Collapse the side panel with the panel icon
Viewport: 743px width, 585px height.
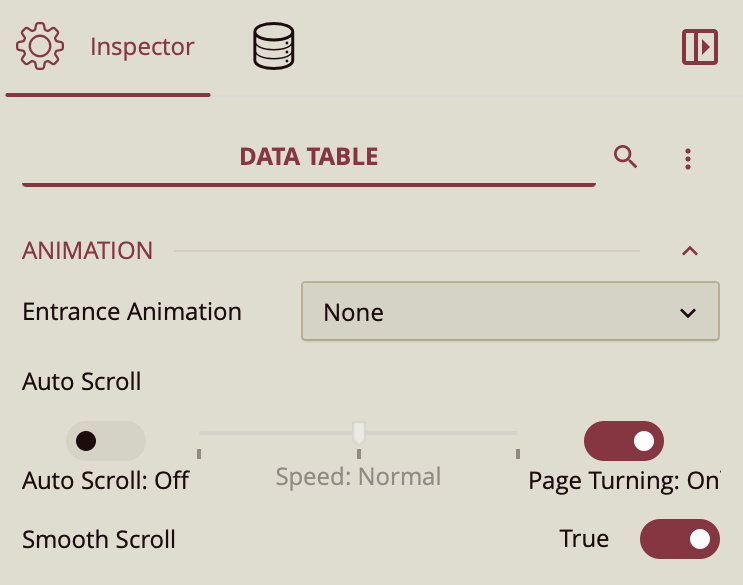(x=700, y=47)
